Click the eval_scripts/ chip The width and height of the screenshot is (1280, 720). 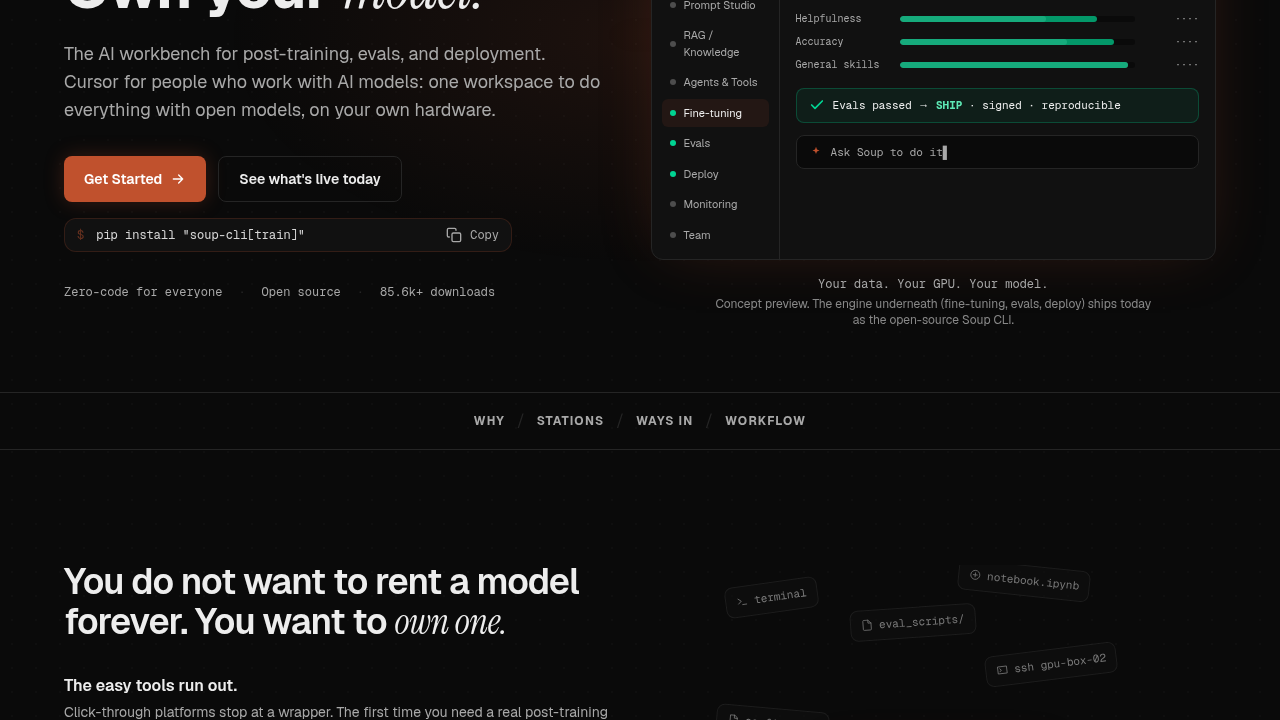coord(912,622)
